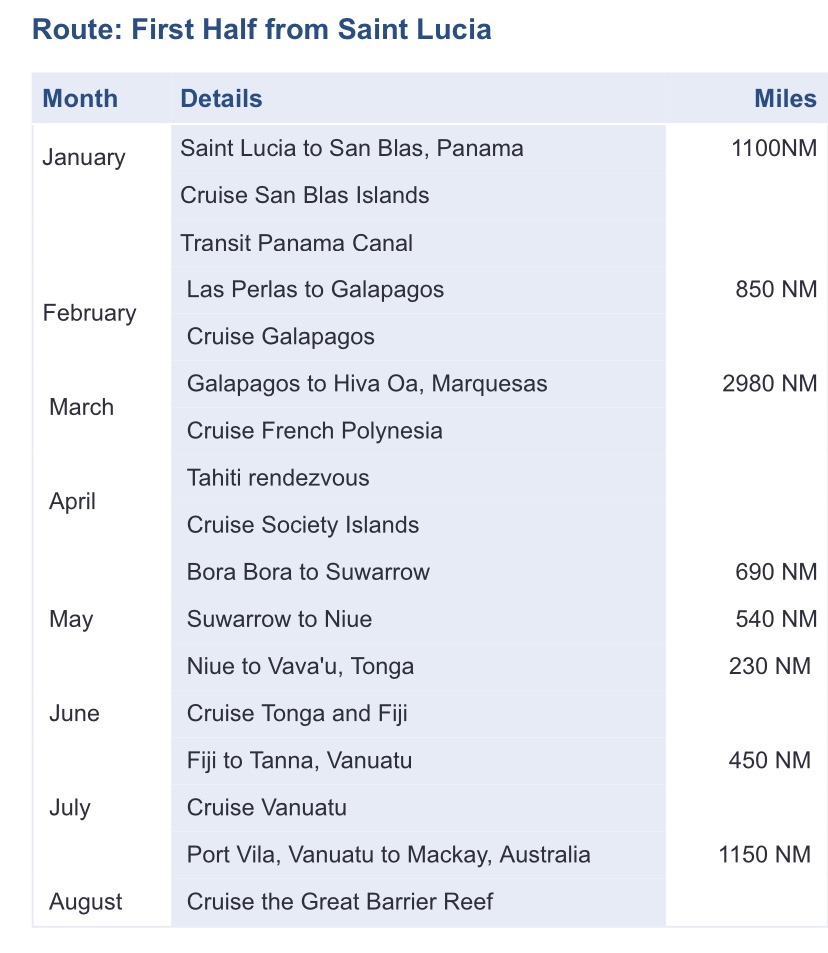Viewport: 828px width, 953px height.
Task: Click the 'Route: First Half from Saint Lucia' heading
Action: 262,29
